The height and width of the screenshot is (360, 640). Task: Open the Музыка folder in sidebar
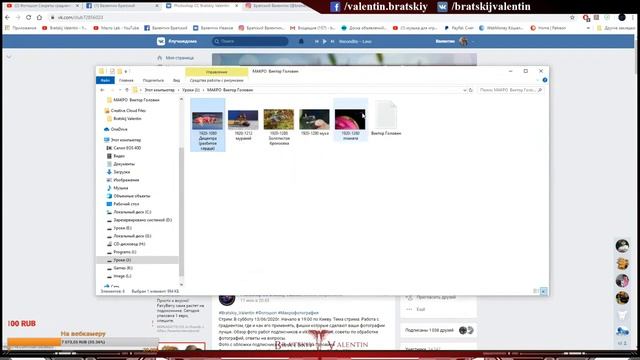pos(120,188)
